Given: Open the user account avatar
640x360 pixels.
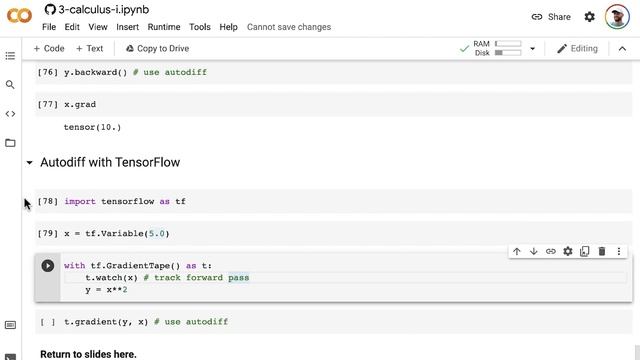Looking at the screenshot, I should point(617,17).
